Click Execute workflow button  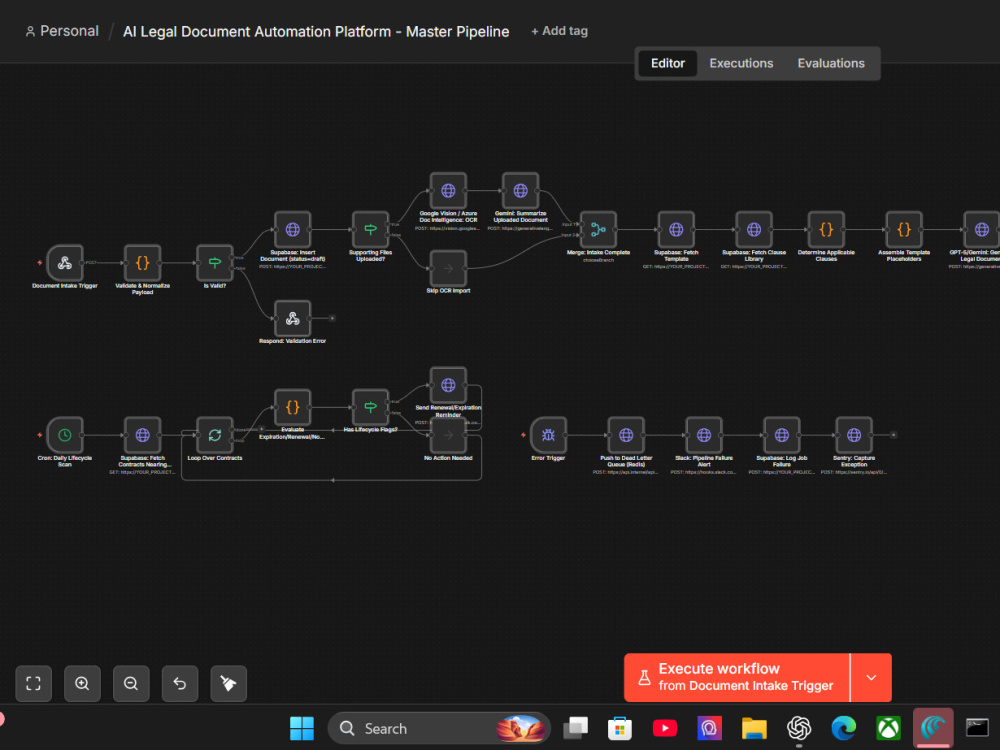click(737, 677)
